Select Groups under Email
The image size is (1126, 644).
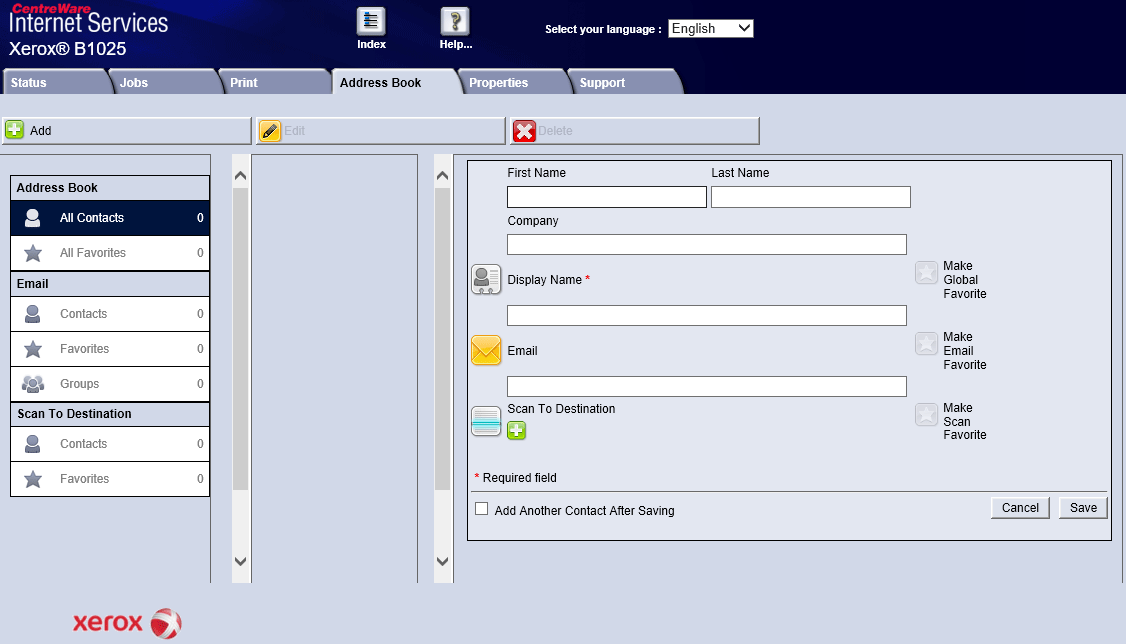pos(110,384)
